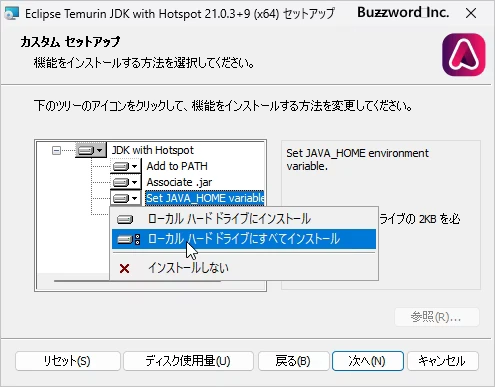
Task: Select JDK with Hotspot tree item
Action: (153, 150)
